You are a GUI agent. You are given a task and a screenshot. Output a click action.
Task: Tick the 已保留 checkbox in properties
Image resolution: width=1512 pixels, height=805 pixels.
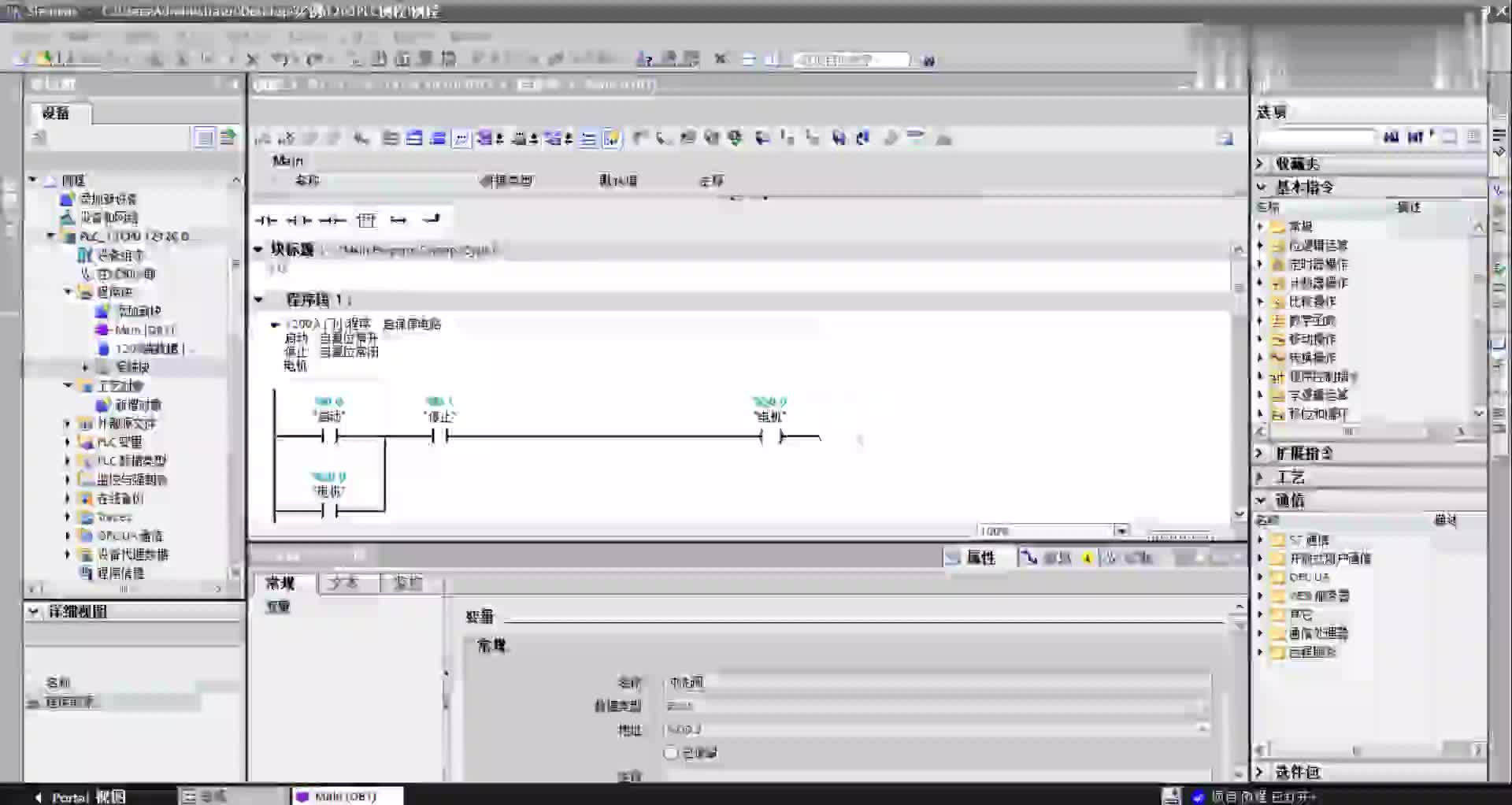click(671, 753)
